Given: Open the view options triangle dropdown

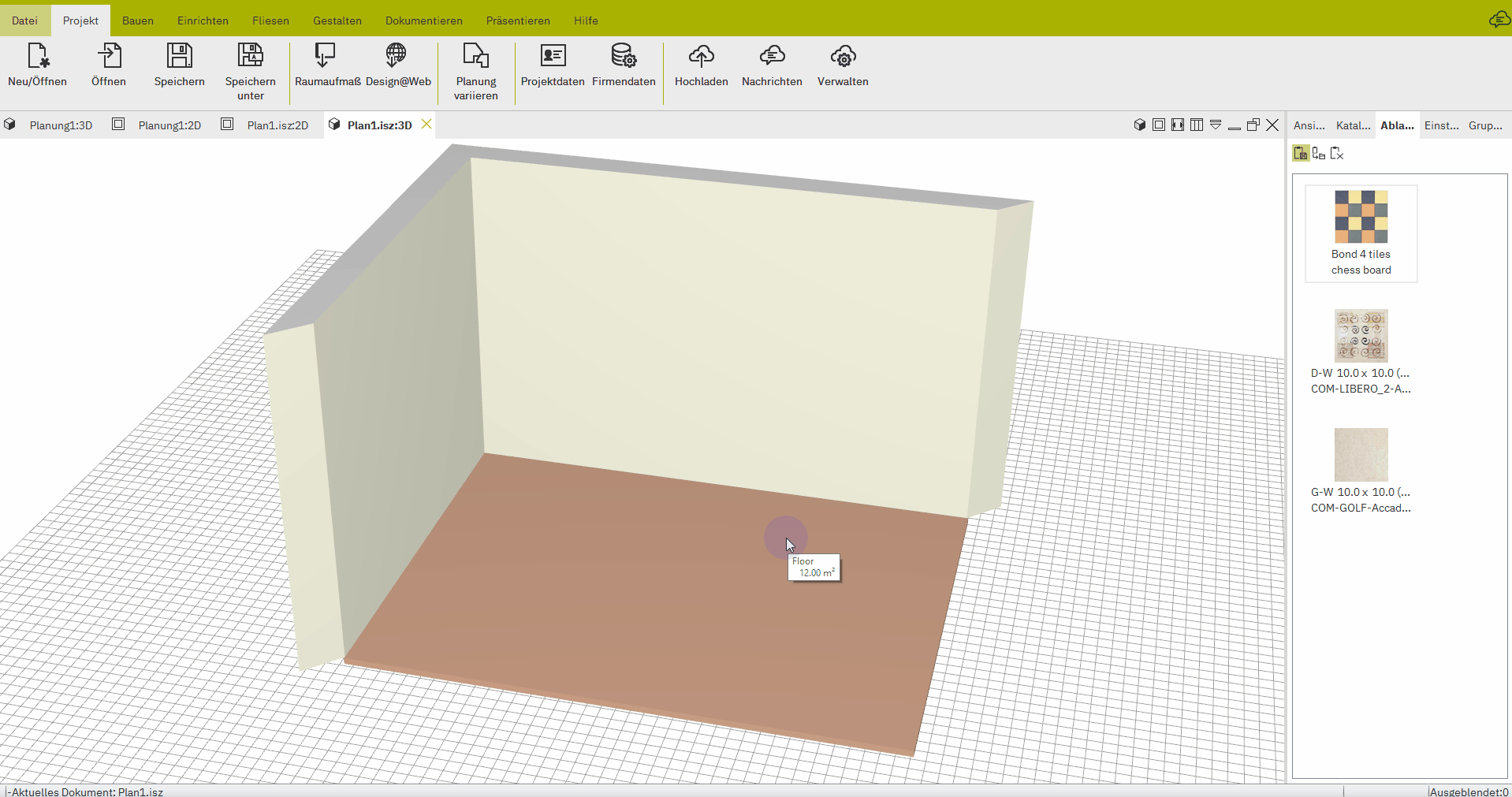Looking at the screenshot, I should 1216,125.
